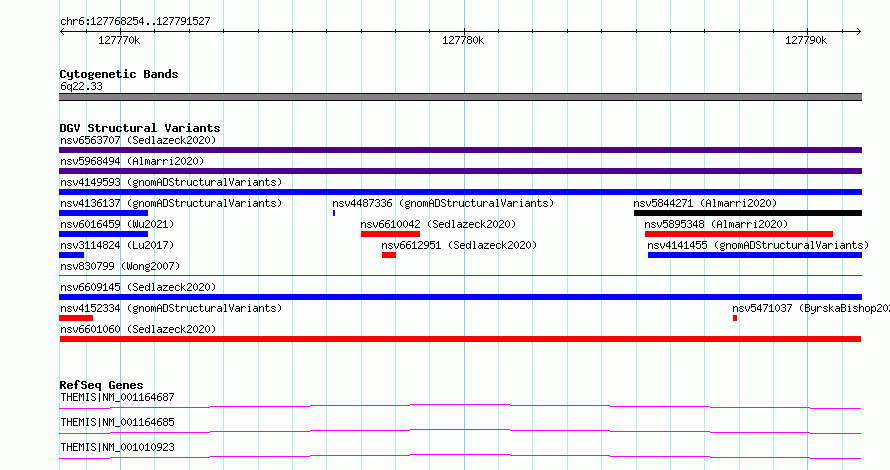Click the THEMIS NM_001010923 magenta transcript line
Viewport: 890px width, 470px height.
pos(460,456)
